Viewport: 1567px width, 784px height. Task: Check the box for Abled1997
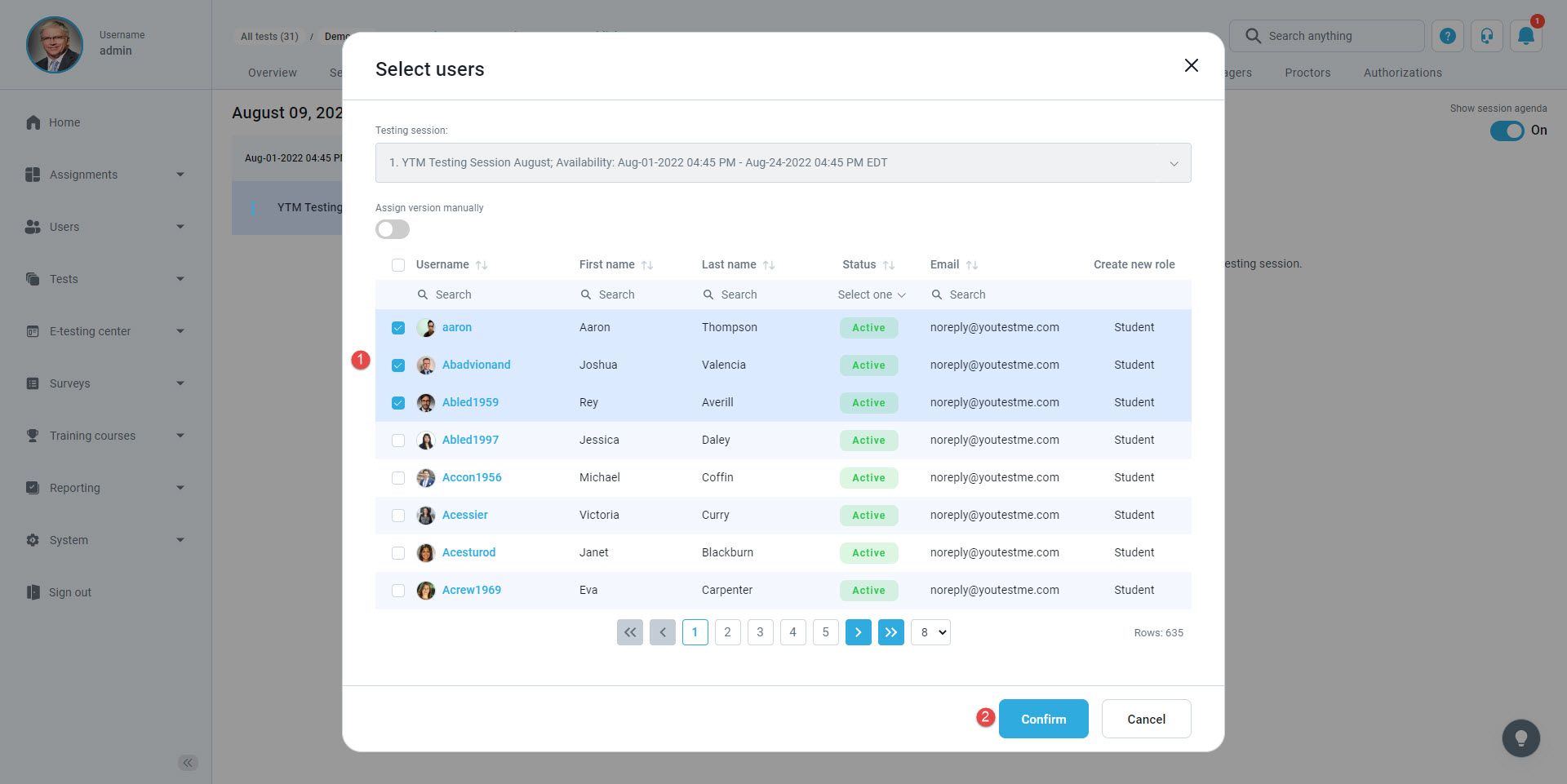tap(398, 441)
